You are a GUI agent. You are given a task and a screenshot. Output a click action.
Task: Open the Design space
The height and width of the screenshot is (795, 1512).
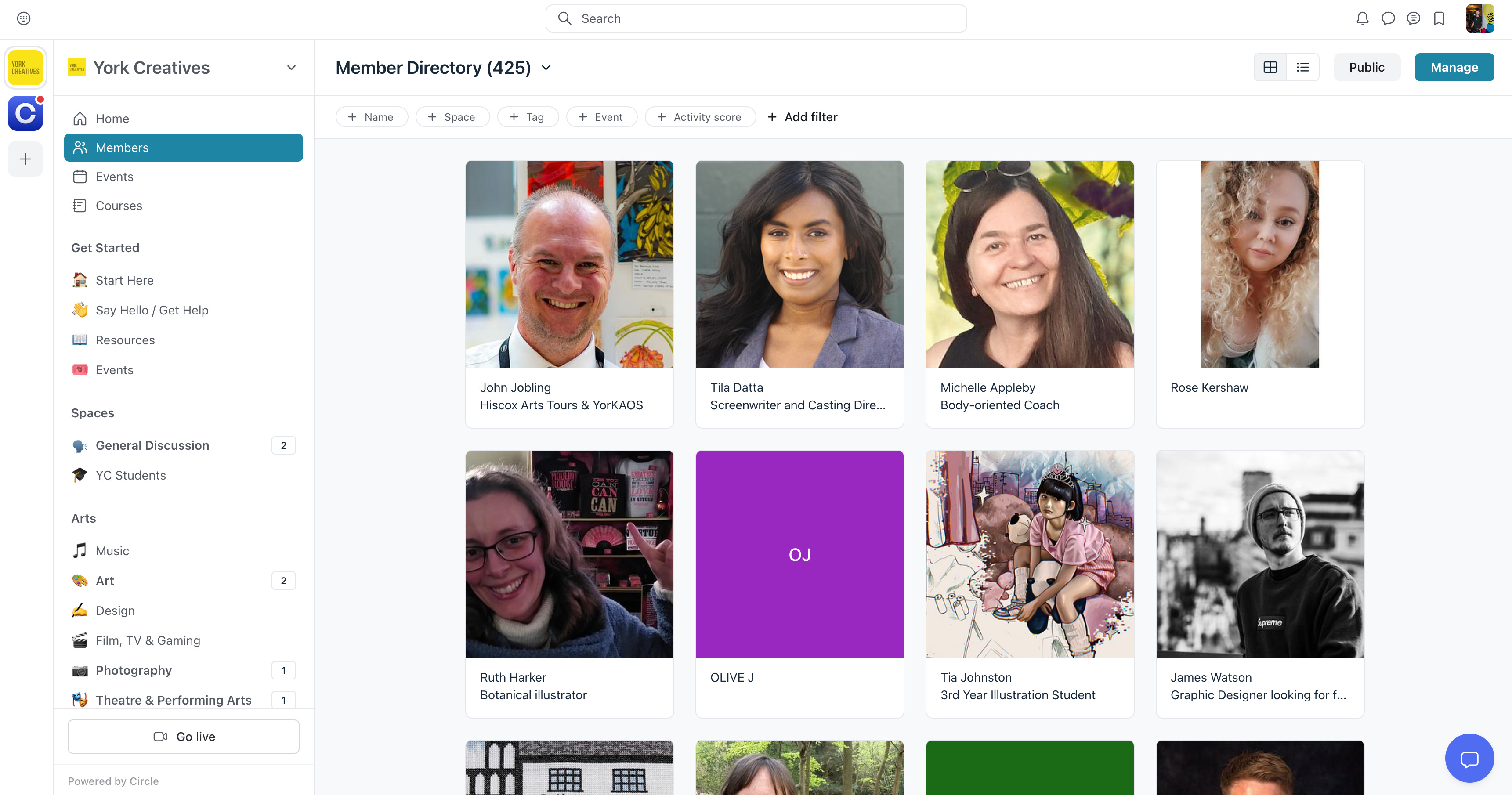[x=184, y=611]
